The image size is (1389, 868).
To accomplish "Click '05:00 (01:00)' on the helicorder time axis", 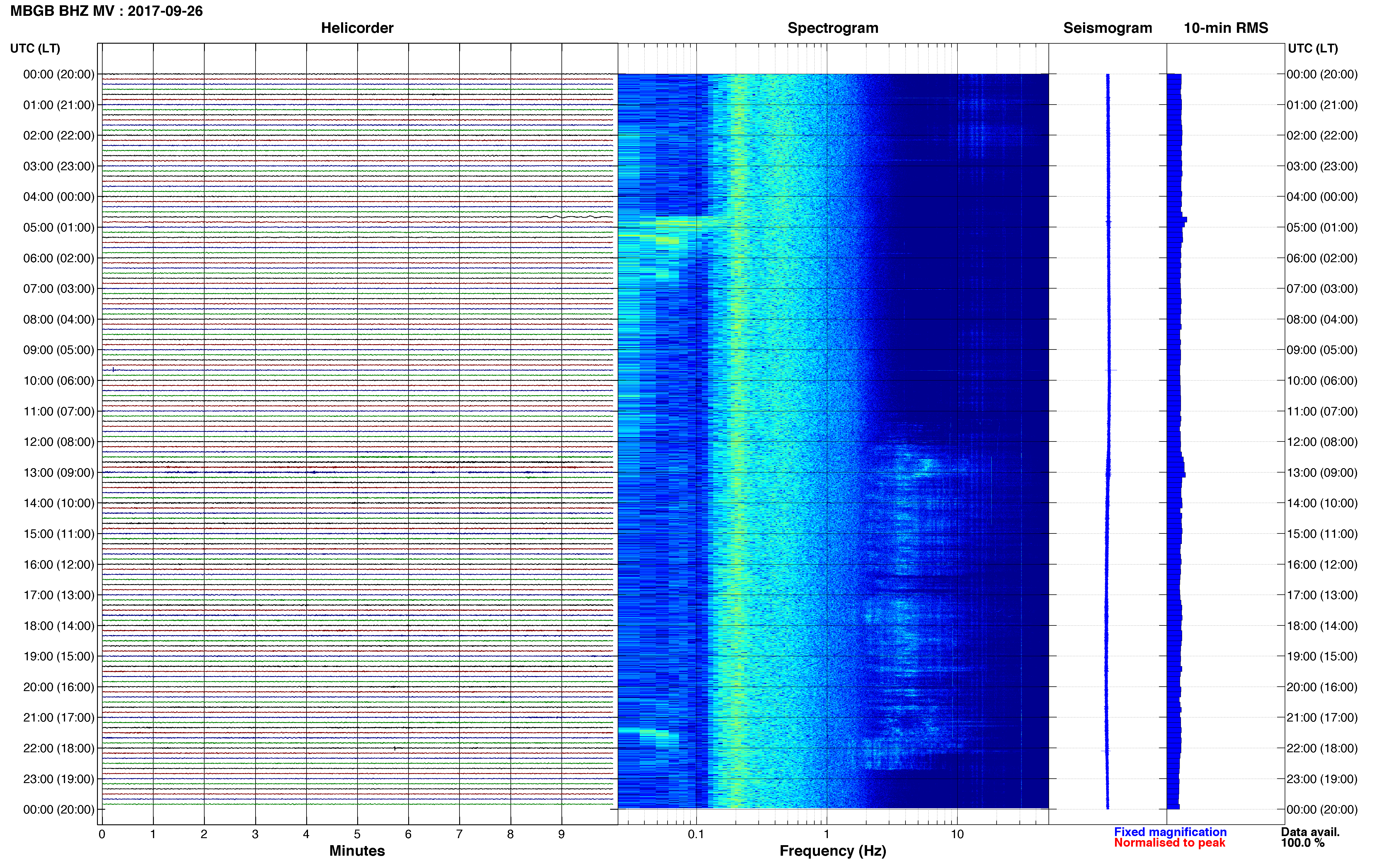I will pyautogui.click(x=59, y=227).
